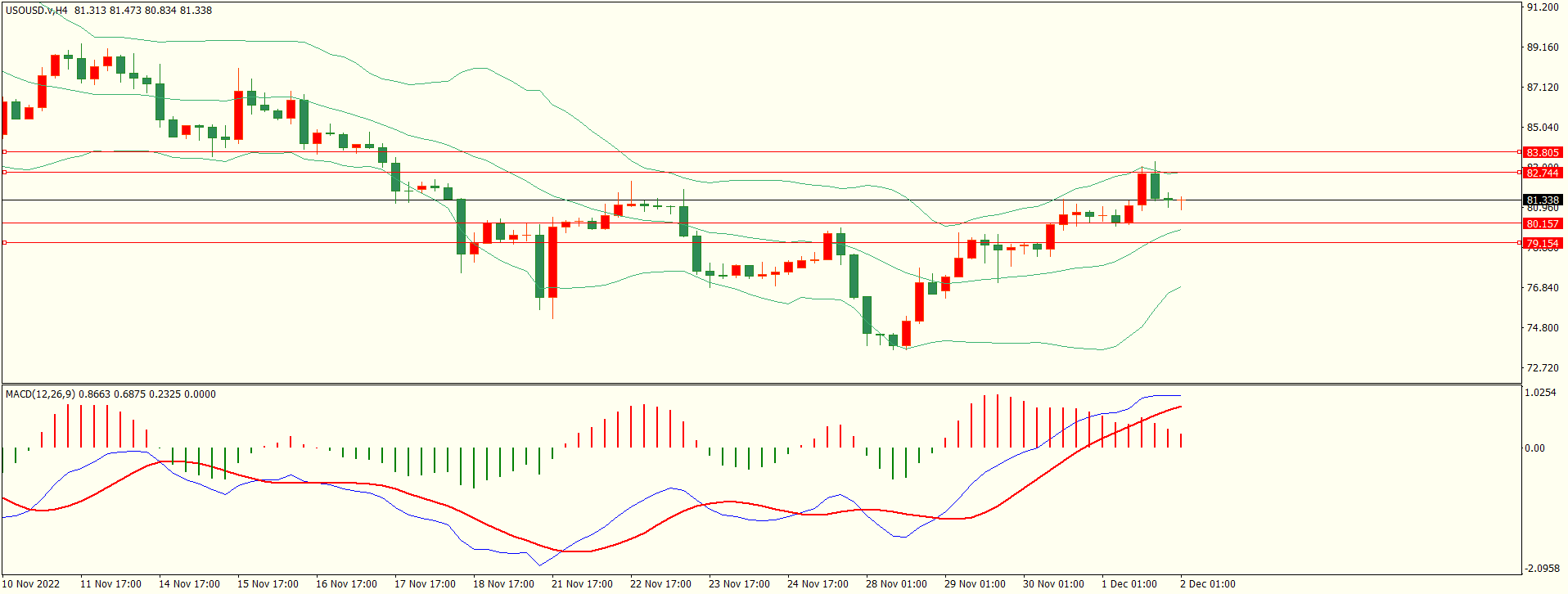Viewport: 1568px width, 594px height.
Task: Pick the 28 Nov 01:00 time label
Action: click(896, 584)
